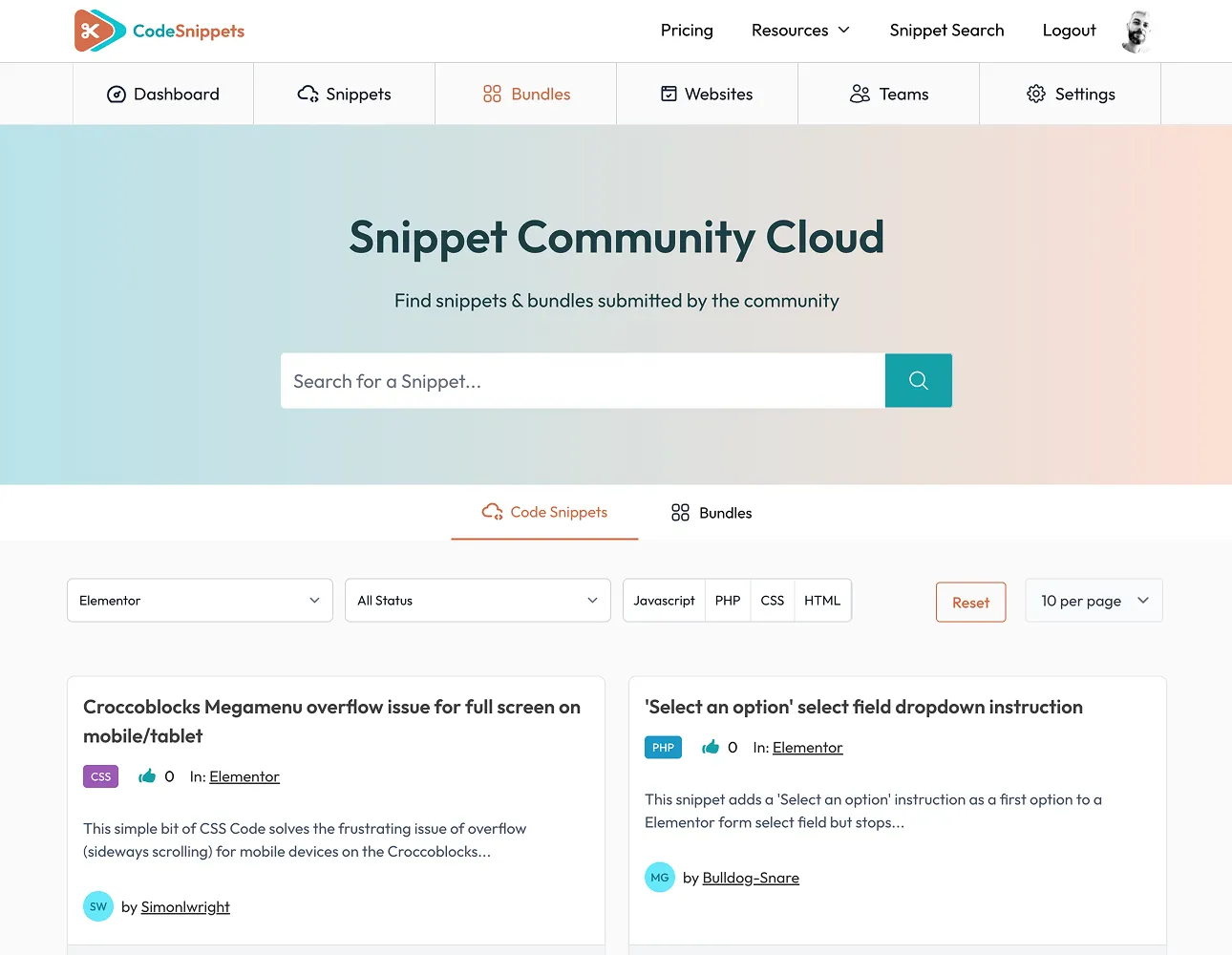
Task: Click the Bundles grid icon in navigation
Action: (x=492, y=94)
